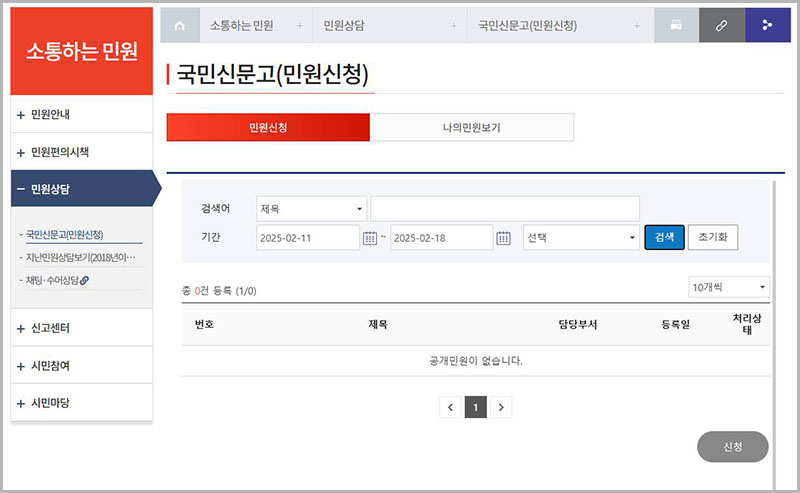Screen dimensions: 800x493
Task: Go to next page arrow
Action: click(x=501, y=407)
